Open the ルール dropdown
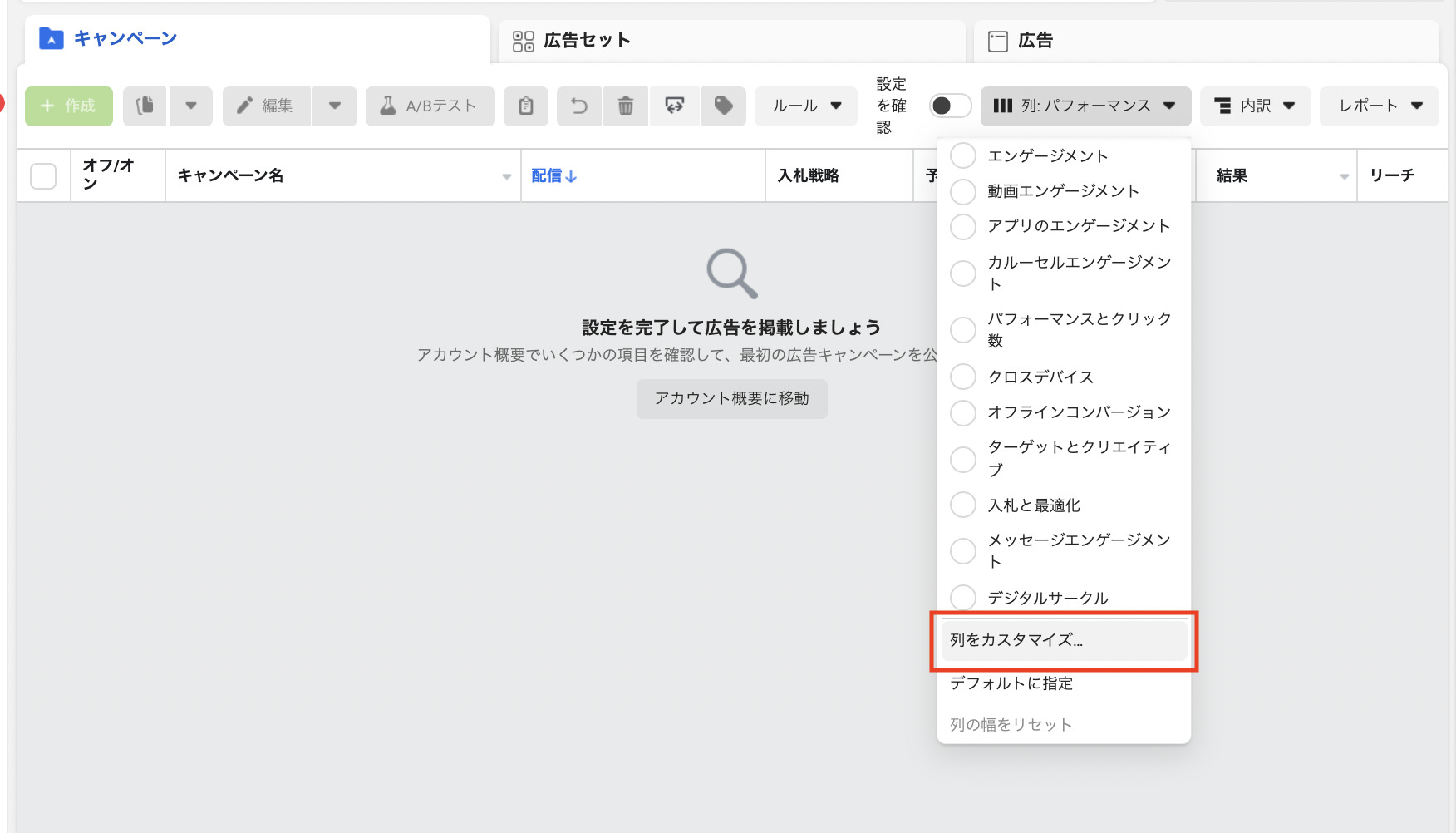Image resolution: width=1456 pixels, height=833 pixels. (805, 106)
